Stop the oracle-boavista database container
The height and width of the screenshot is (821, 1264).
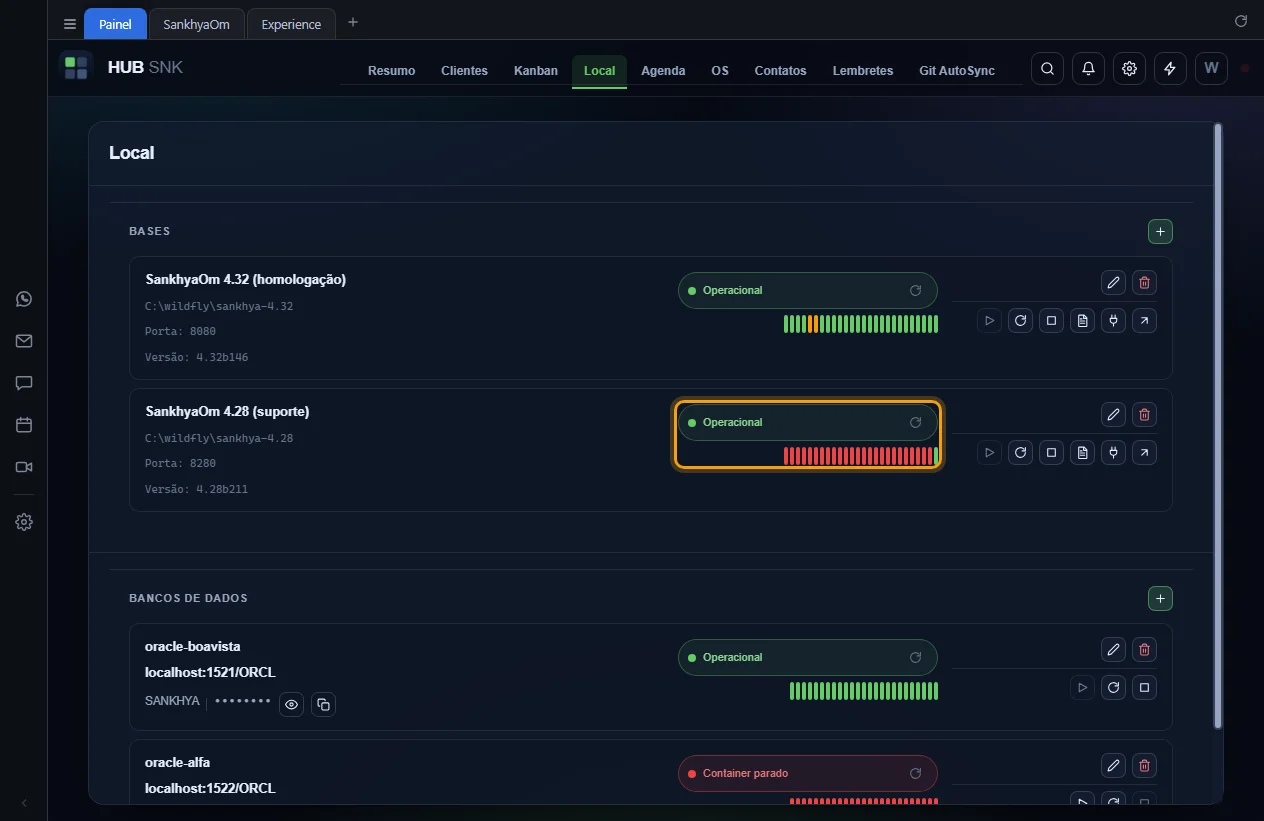(1145, 688)
